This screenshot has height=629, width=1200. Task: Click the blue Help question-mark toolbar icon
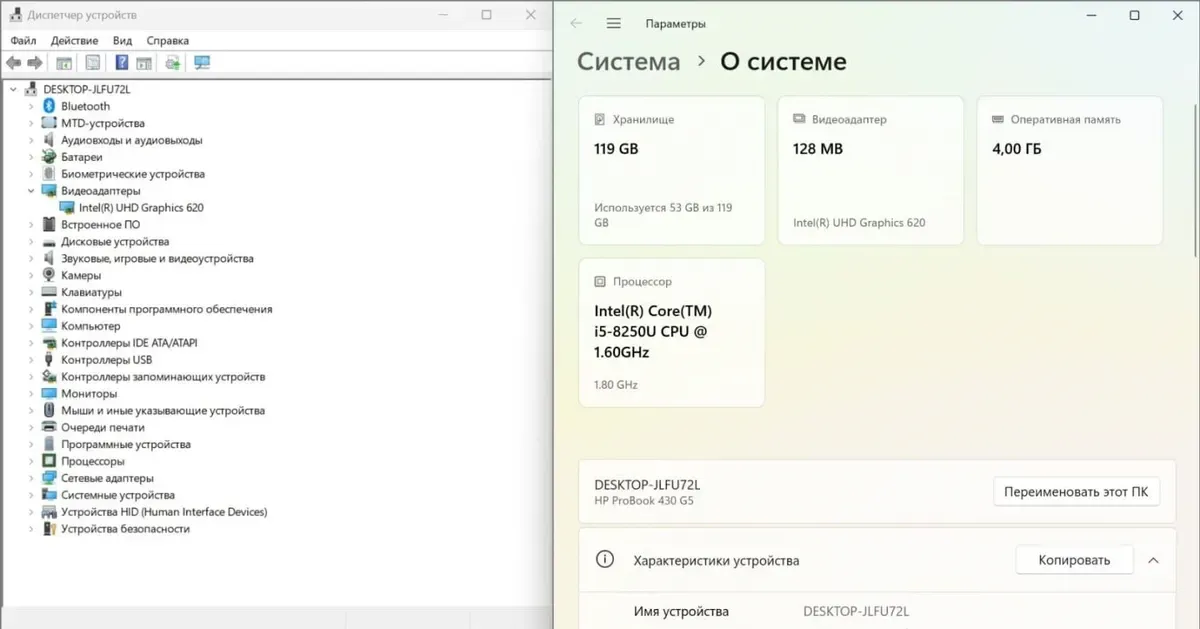(x=121, y=63)
